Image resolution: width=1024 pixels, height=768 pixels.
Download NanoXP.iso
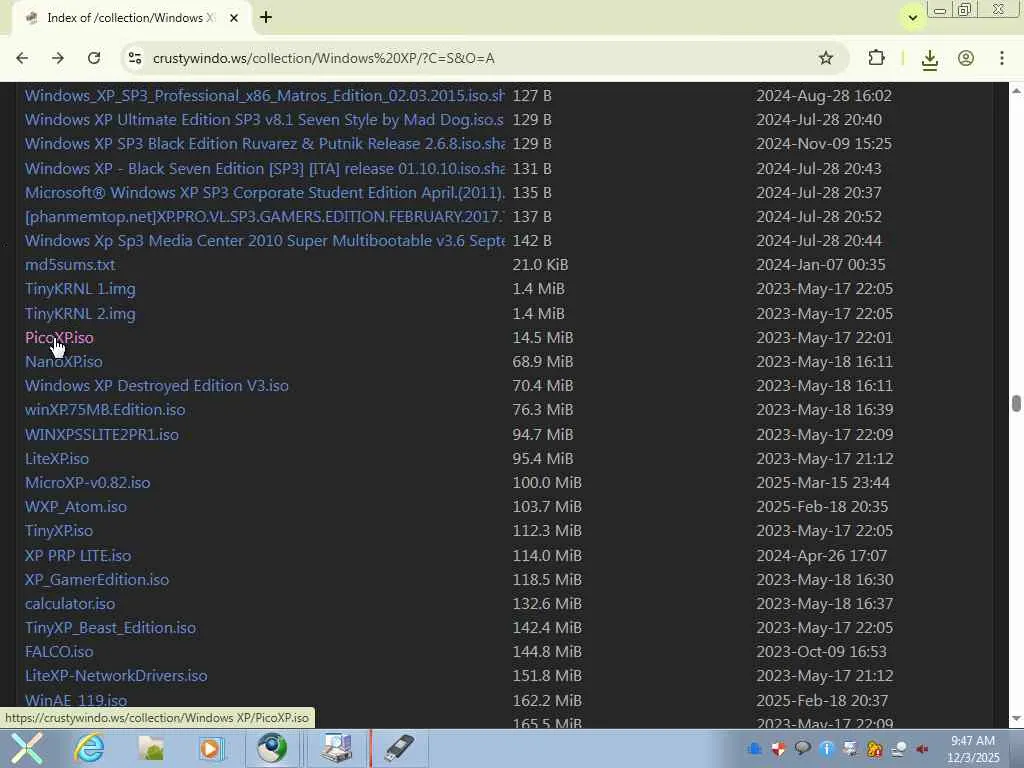point(63,362)
